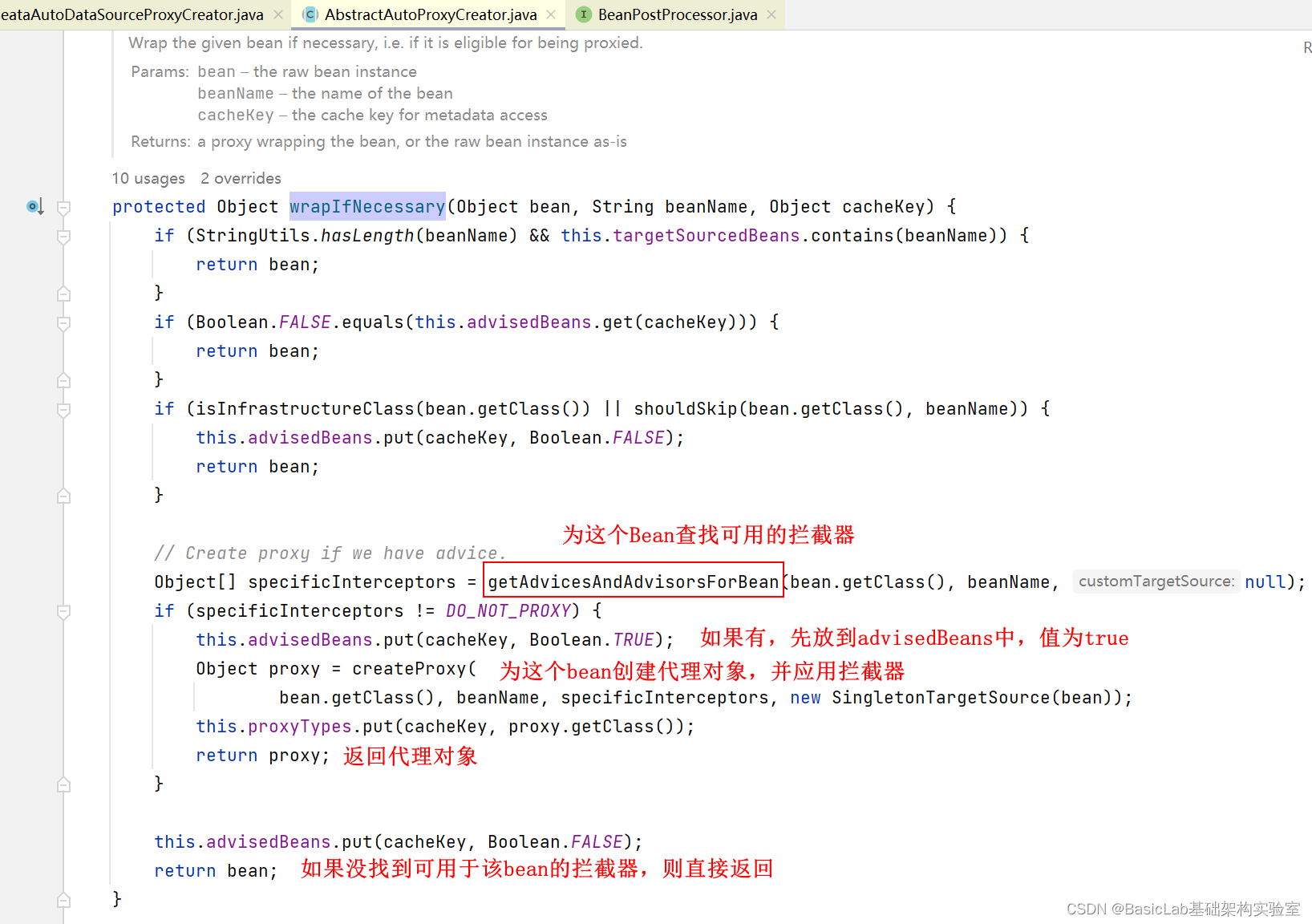Viewport: 1312px width, 924px height.
Task: Click the SingletonTargetSource constructor call
Action: [941, 697]
